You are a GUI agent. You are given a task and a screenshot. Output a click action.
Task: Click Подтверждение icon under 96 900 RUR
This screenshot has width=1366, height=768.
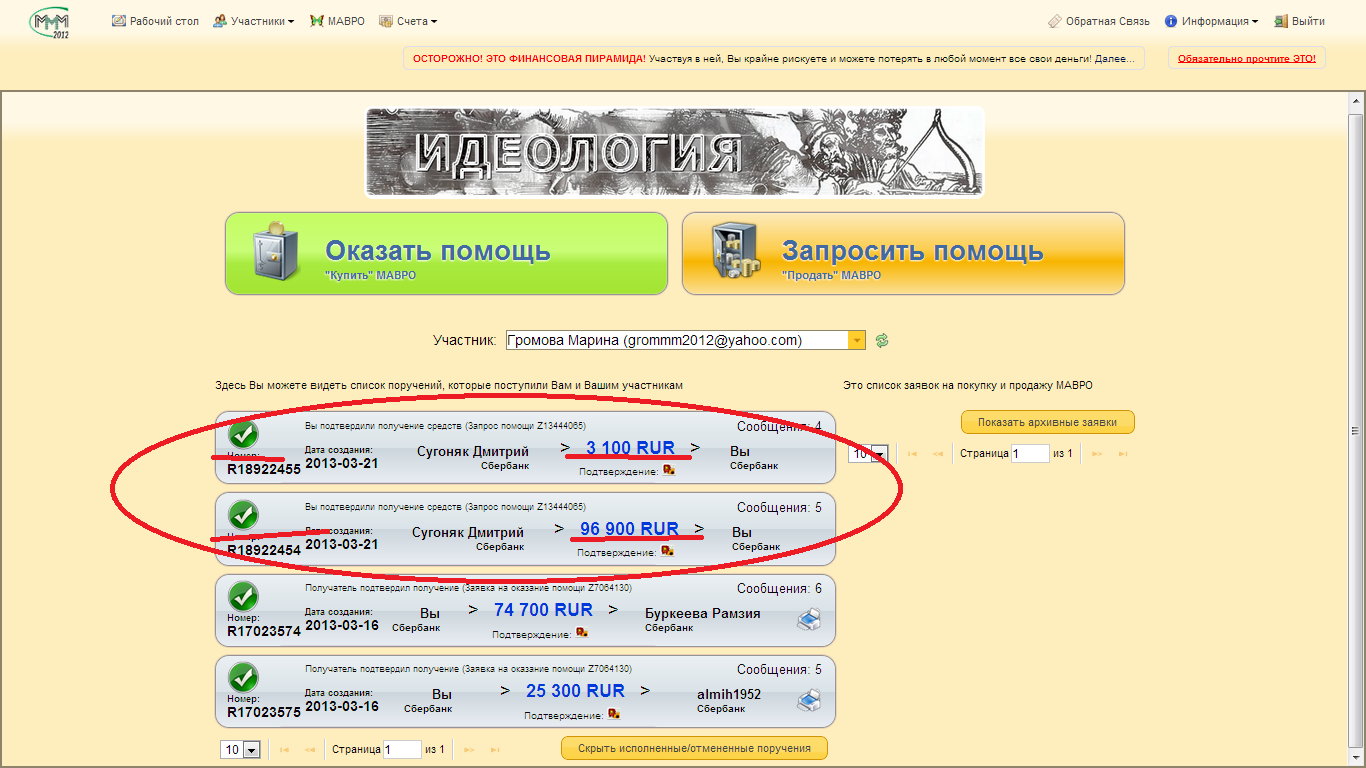[667, 551]
